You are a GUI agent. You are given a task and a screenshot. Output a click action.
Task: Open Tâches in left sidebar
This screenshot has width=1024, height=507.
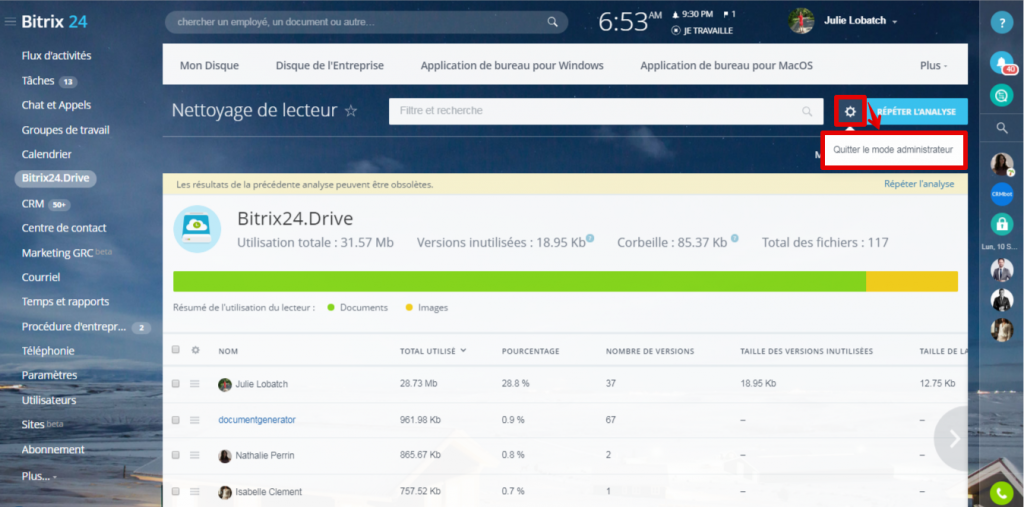point(38,80)
